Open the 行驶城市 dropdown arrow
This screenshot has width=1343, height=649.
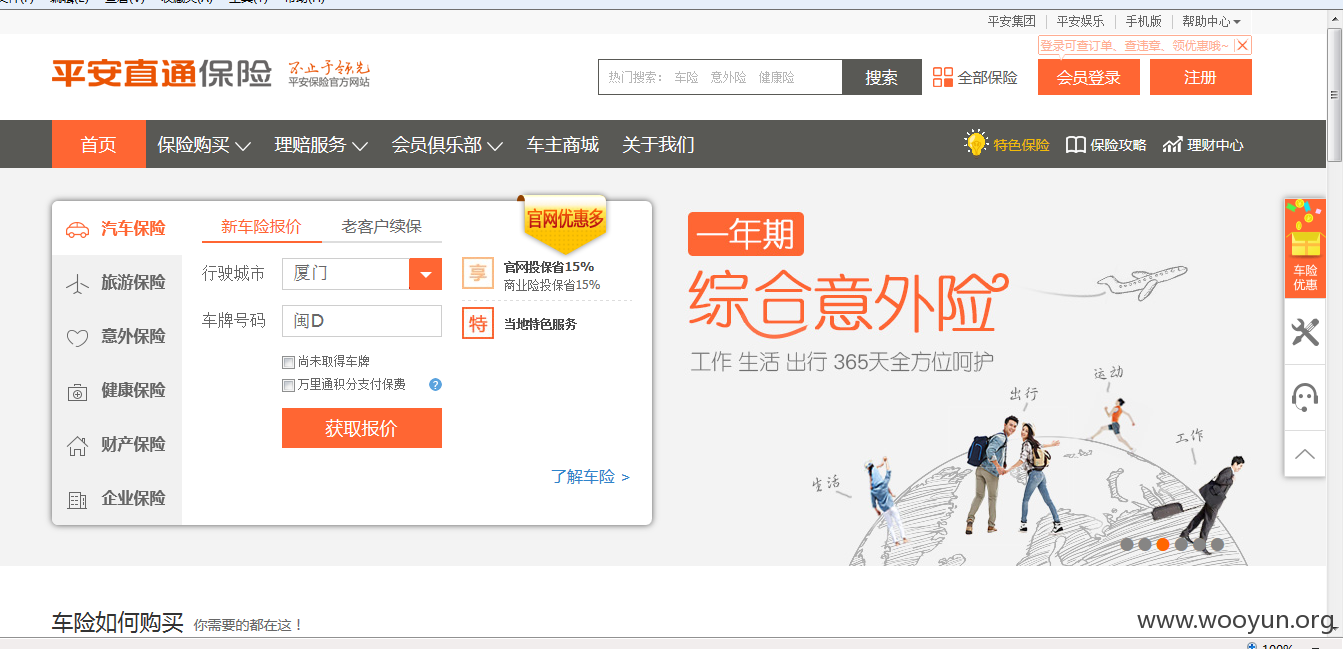point(426,274)
